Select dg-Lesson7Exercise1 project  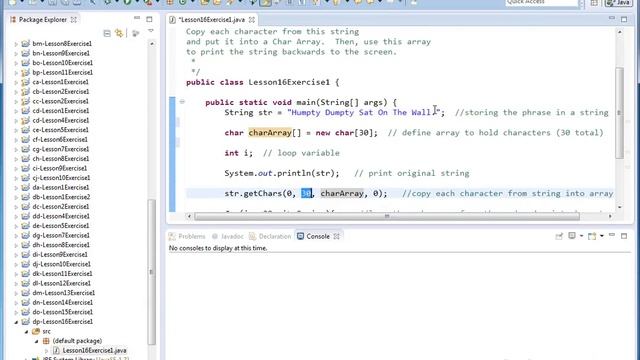click(x=60, y=236)
